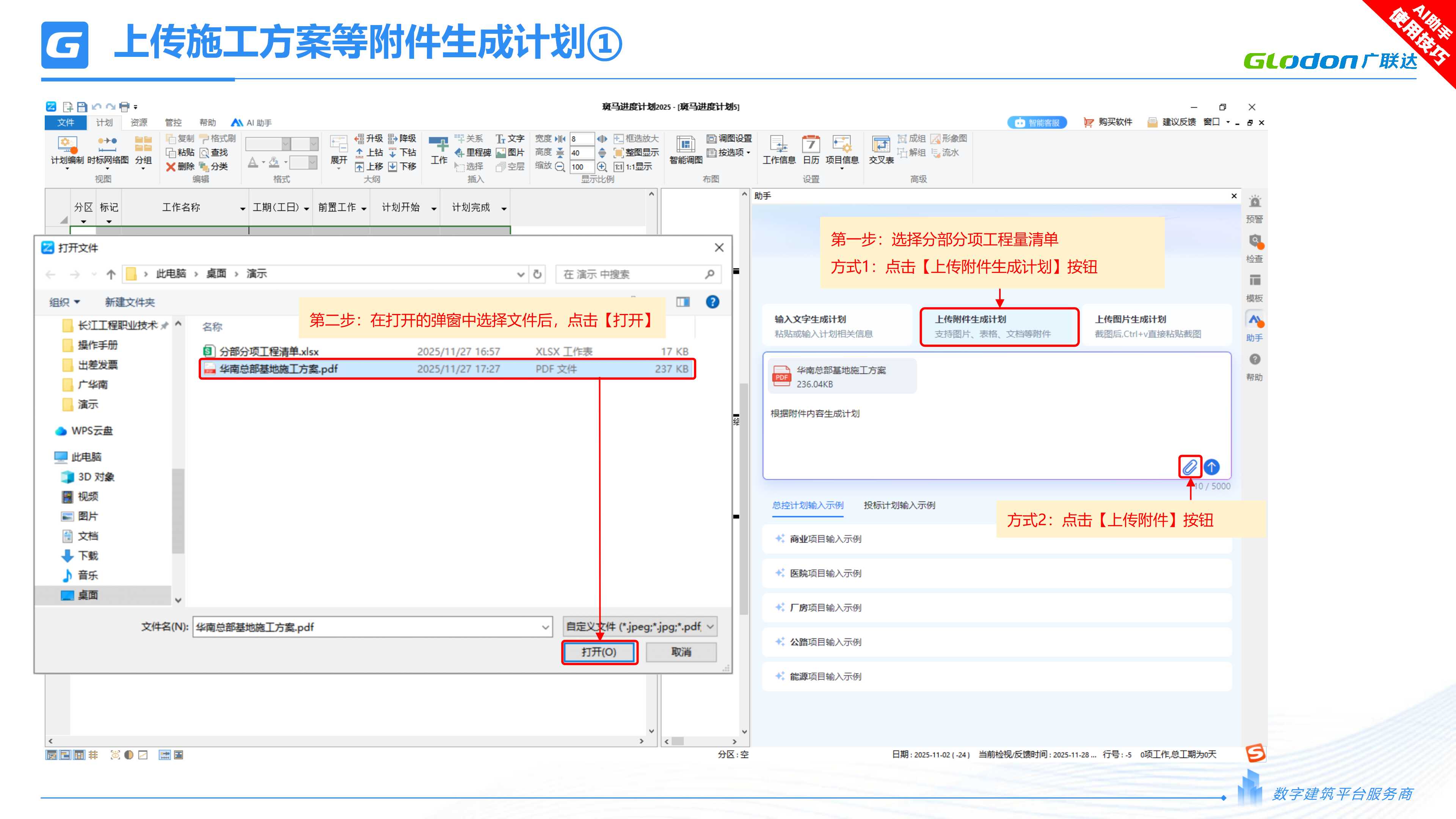The height and width of the screenshot is (819, 1456).
Task: Switch to the 资源 ribbon tab
Action: click(x=138, y=122)
